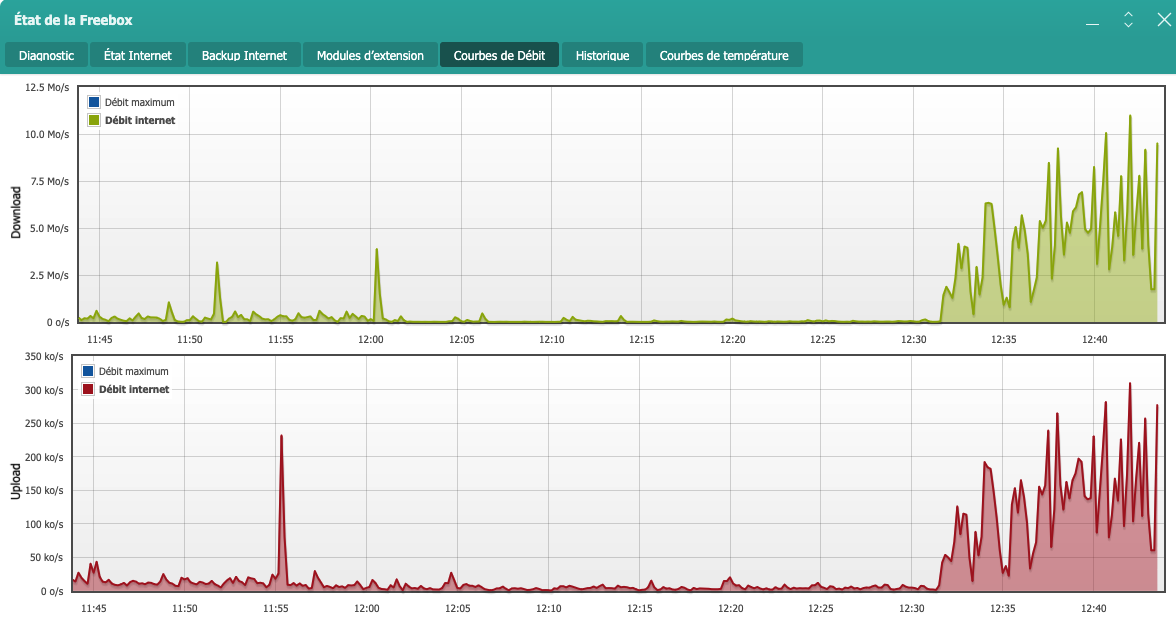The width and height of the screenshot is (1176, 626).
Task: Click the blue Download Débit maximum swatch
Action: [94, 102]
